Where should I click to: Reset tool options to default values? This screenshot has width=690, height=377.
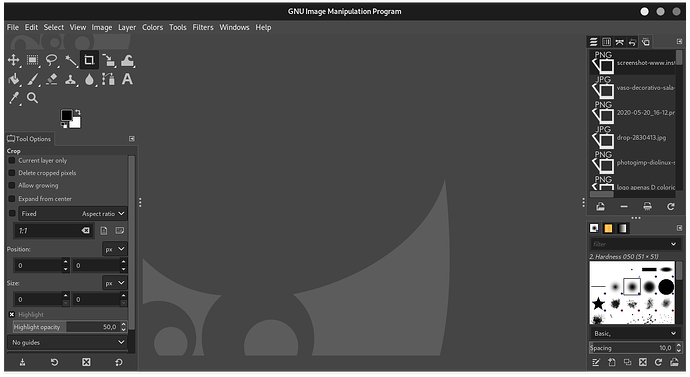point(118,362)
